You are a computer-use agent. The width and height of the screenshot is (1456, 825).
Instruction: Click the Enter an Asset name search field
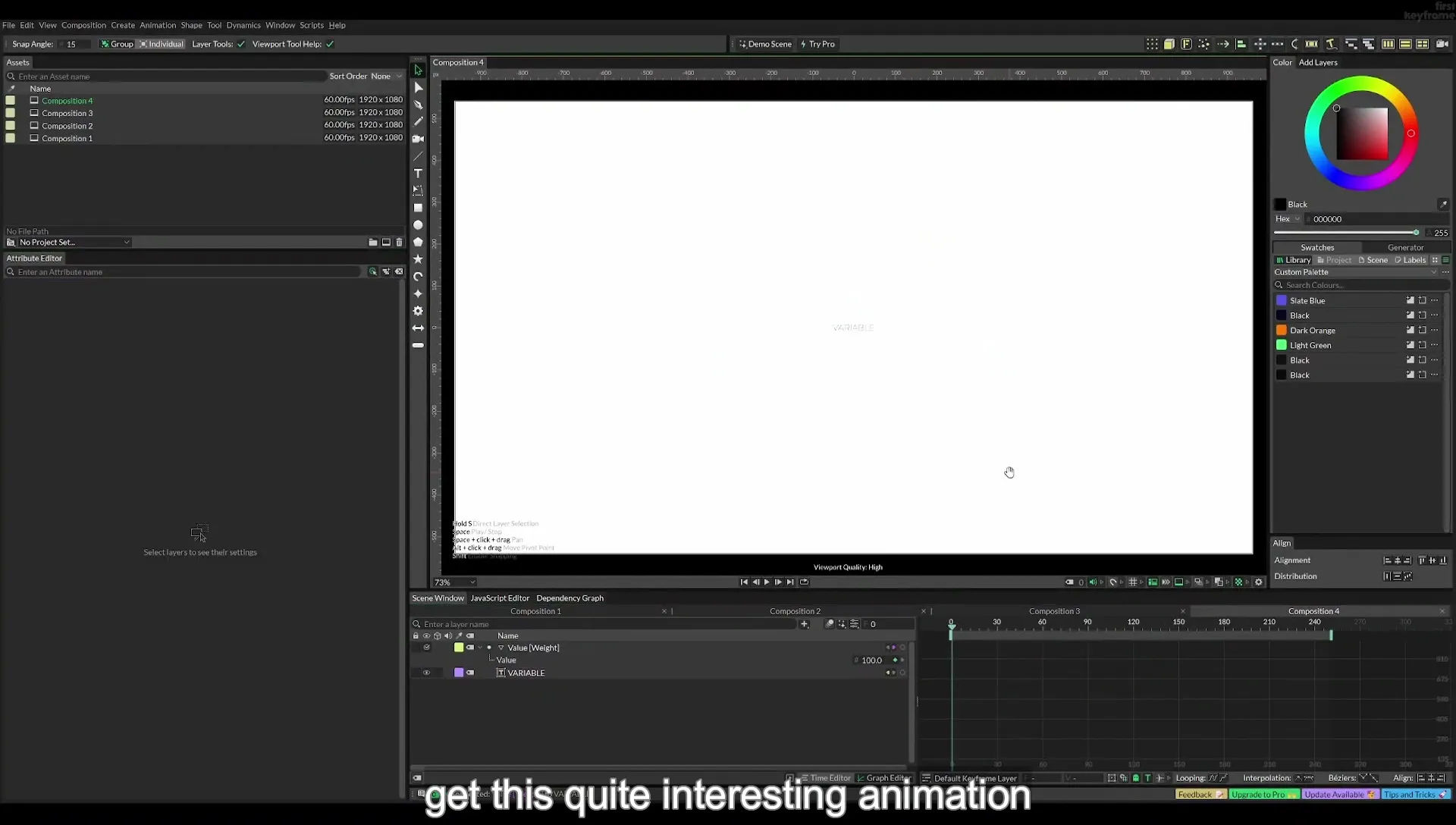(167, 77)
